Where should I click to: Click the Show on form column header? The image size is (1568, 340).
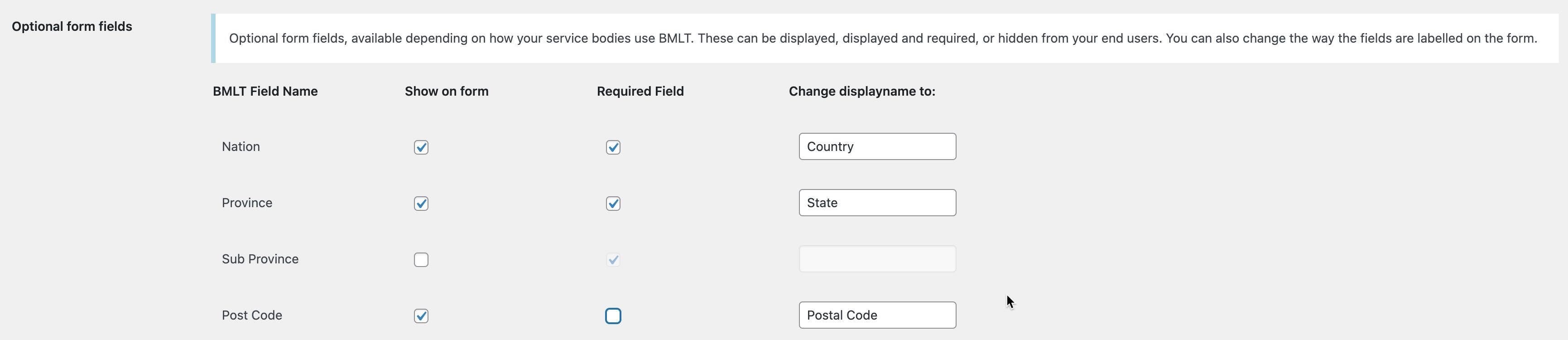click(x=446, y=91)
